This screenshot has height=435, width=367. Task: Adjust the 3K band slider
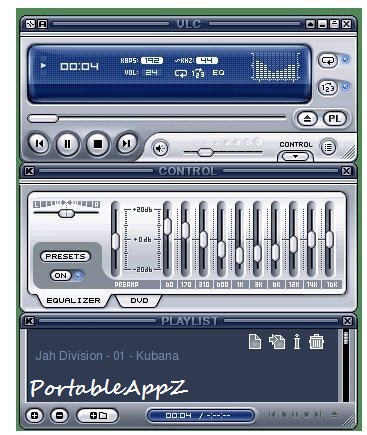point(258,253)
